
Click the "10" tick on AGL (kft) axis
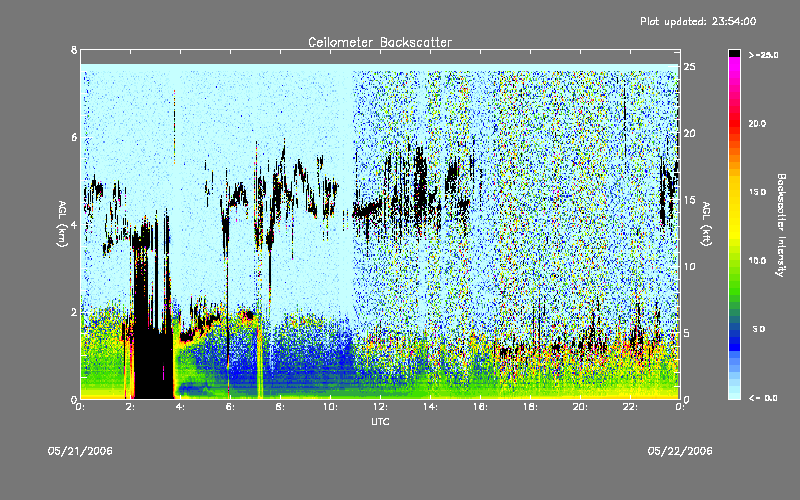[689, 266]
